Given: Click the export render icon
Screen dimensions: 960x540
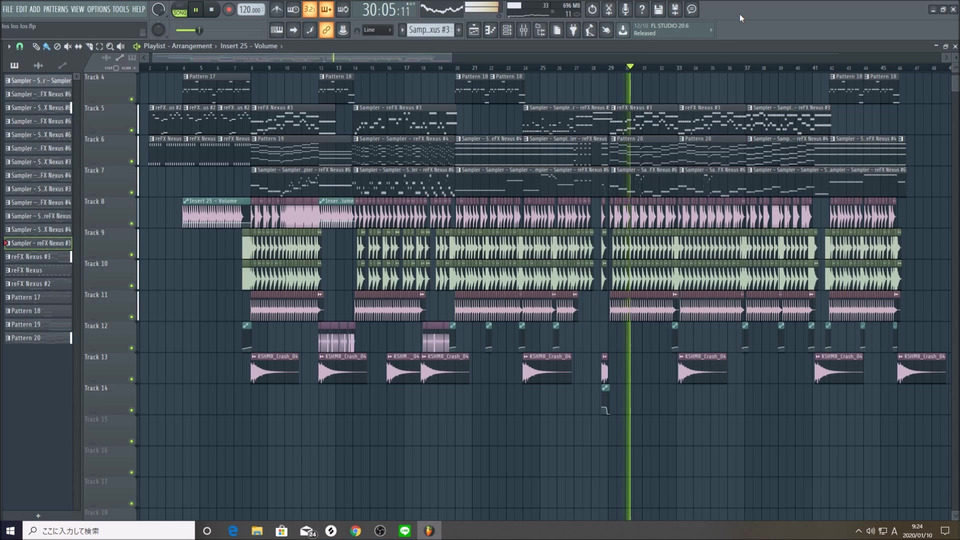Looking at the screenshot, I should click(675, 10).
